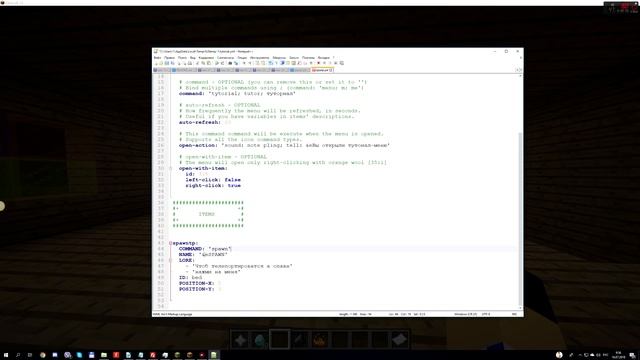Click the Zoom In toolbar icon

point(244,63)
